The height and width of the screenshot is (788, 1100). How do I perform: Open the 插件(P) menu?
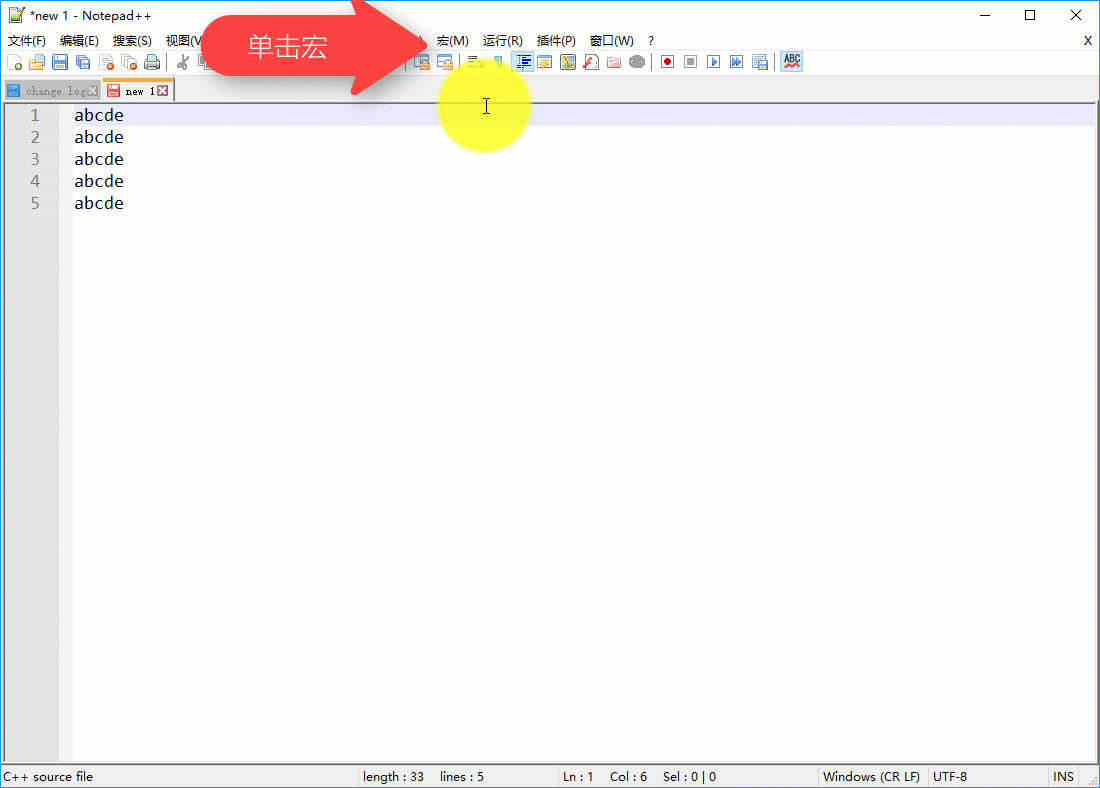click(556, 40)
